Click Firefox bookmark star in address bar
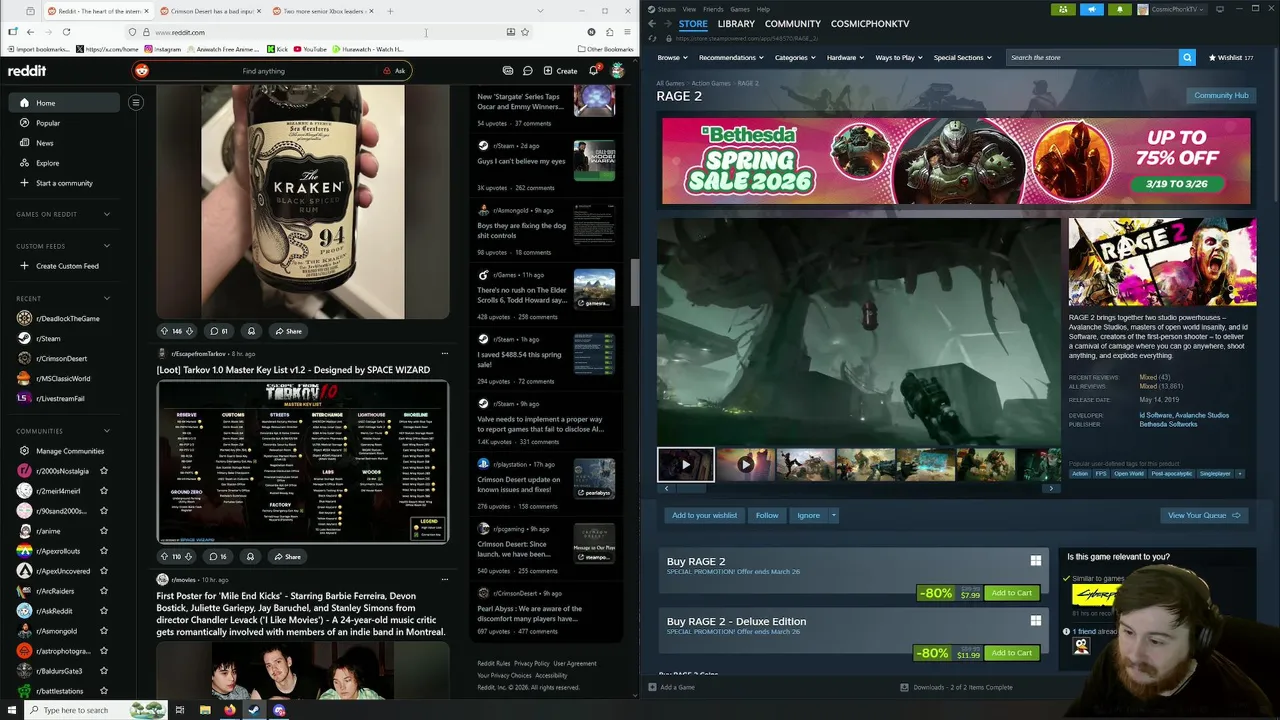This screenshot has height=720, width=1280. [525, 32]
